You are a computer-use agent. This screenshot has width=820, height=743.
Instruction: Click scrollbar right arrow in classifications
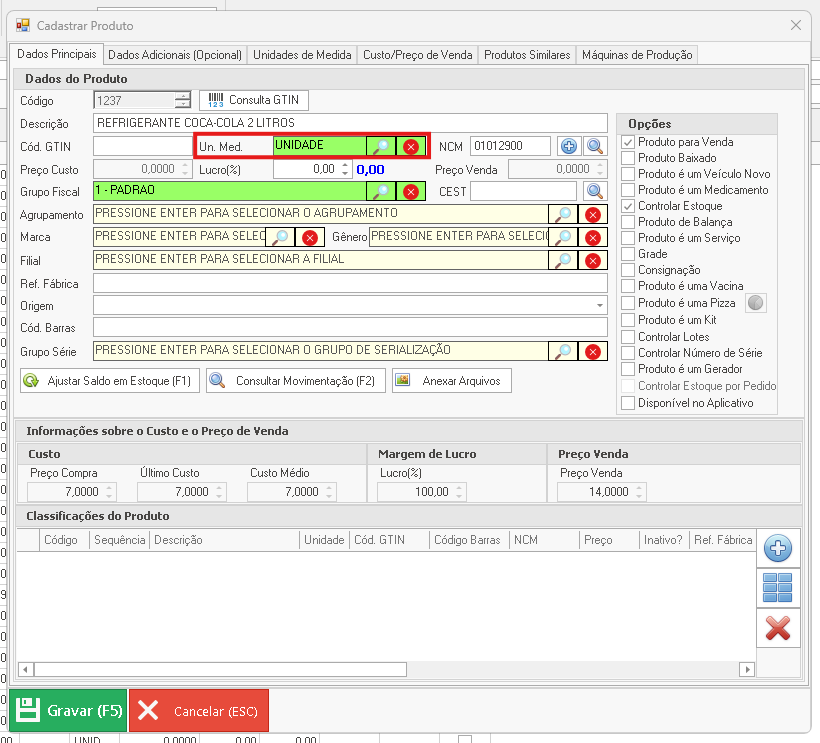point(747,669)
